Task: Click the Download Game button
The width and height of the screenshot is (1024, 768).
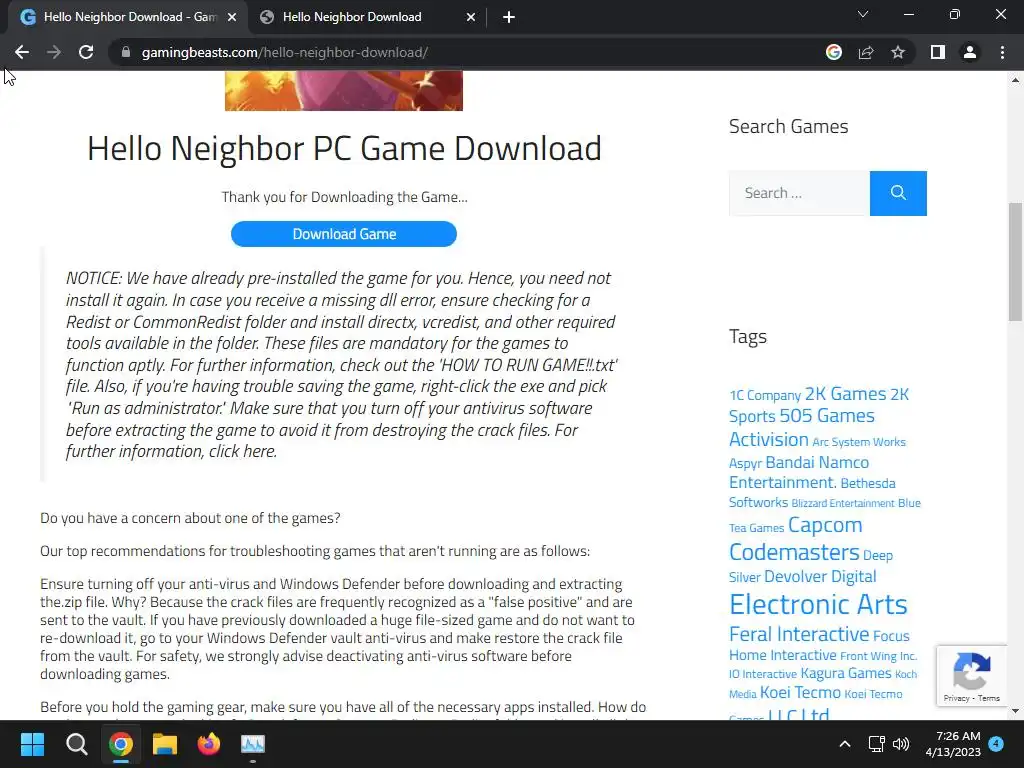Action: click(344, 234)
